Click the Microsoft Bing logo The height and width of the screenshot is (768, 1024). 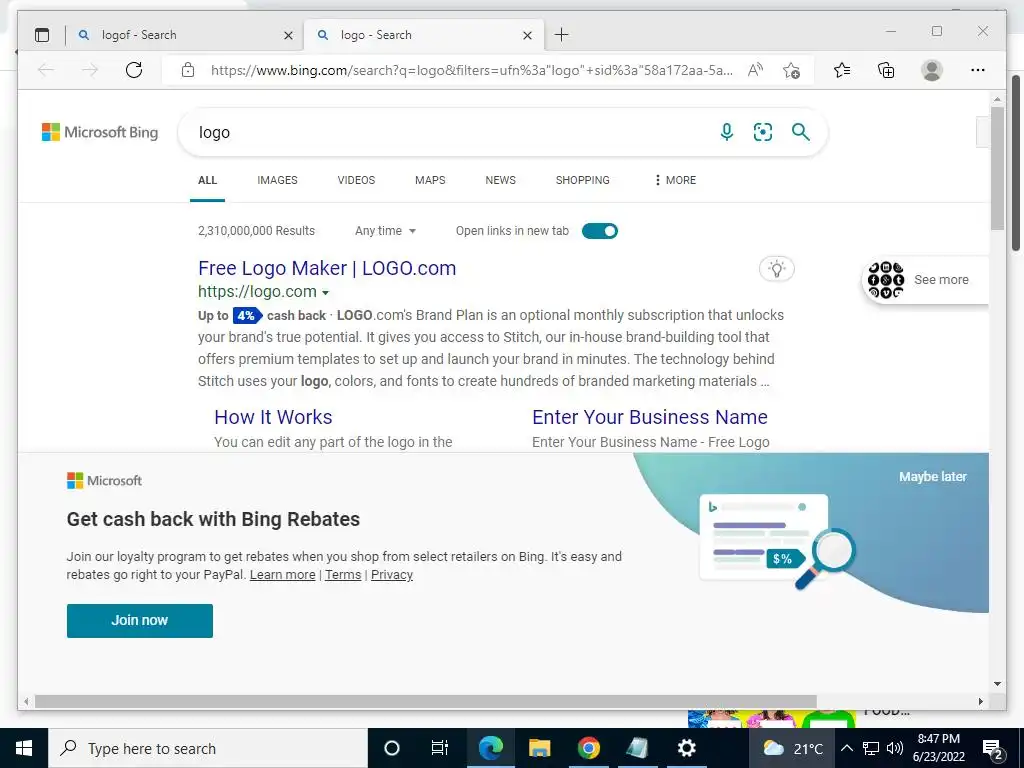(x=100, y=132)
